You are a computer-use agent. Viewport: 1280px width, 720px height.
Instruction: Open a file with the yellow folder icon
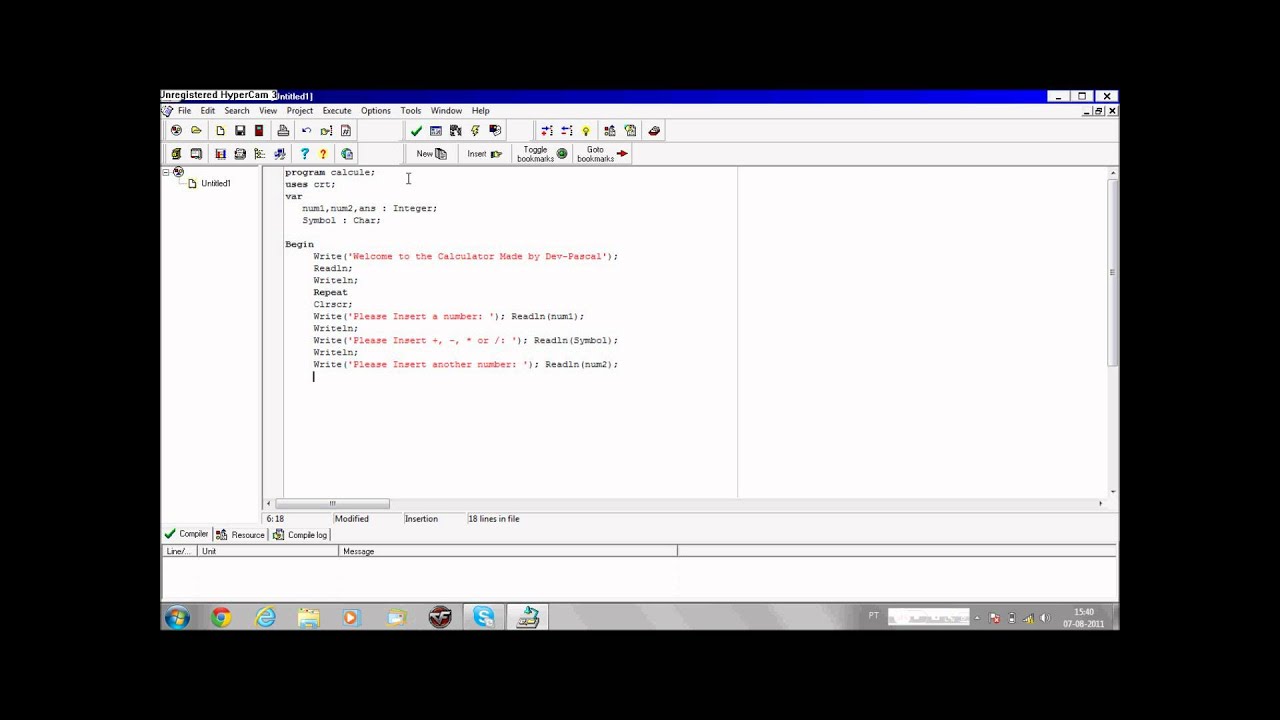196,131
